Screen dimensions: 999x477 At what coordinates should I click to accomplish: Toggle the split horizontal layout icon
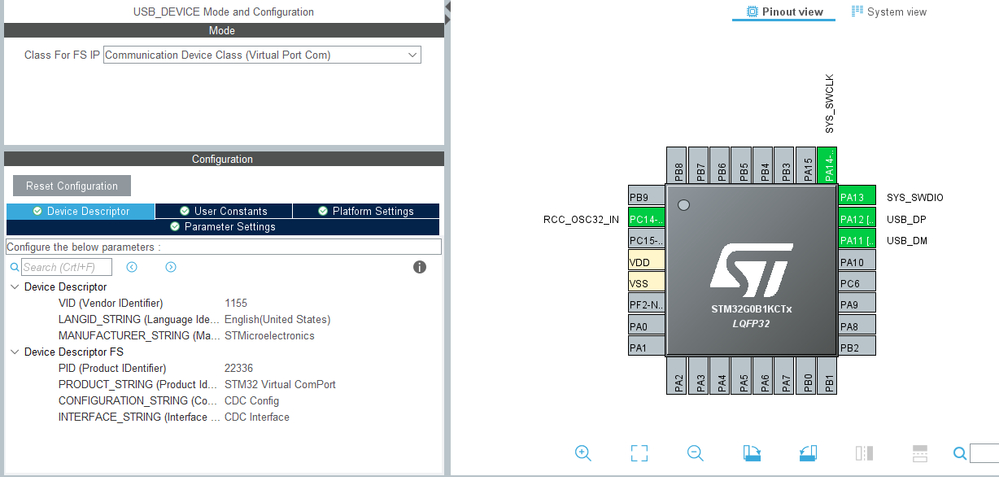(x=864, y=453)
